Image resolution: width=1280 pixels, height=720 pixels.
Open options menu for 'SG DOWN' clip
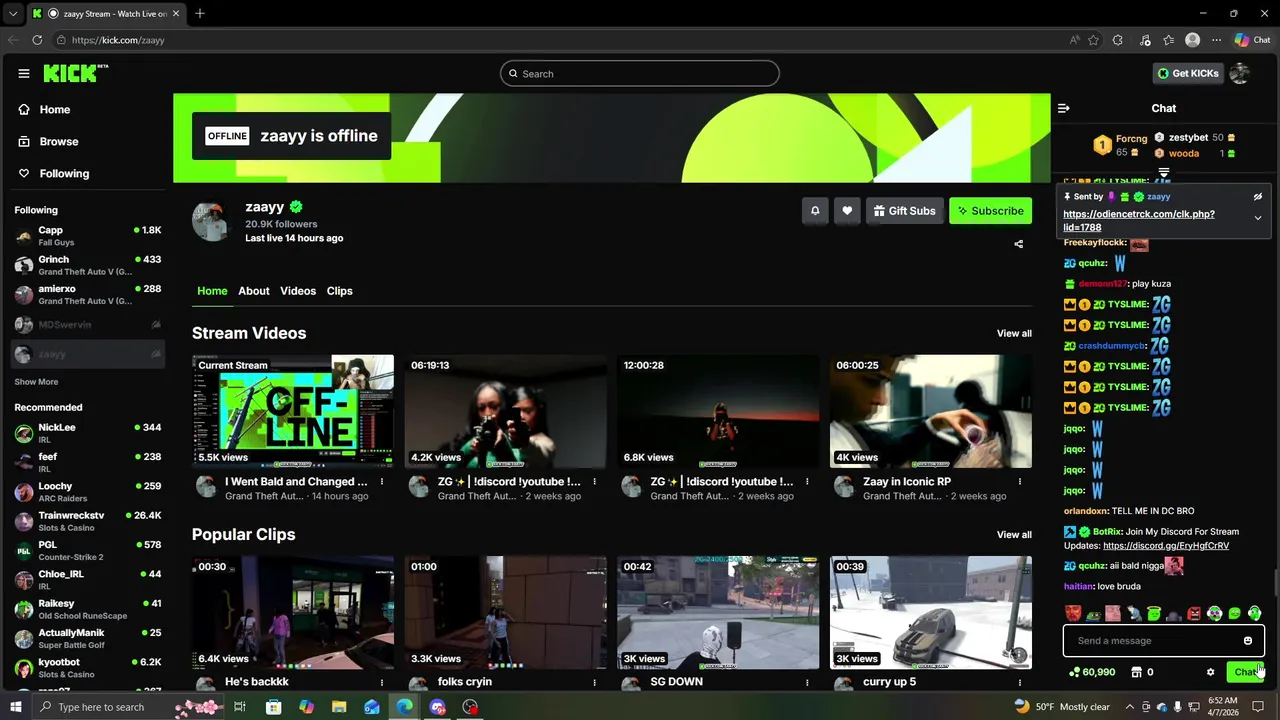[x=807, y=683]
